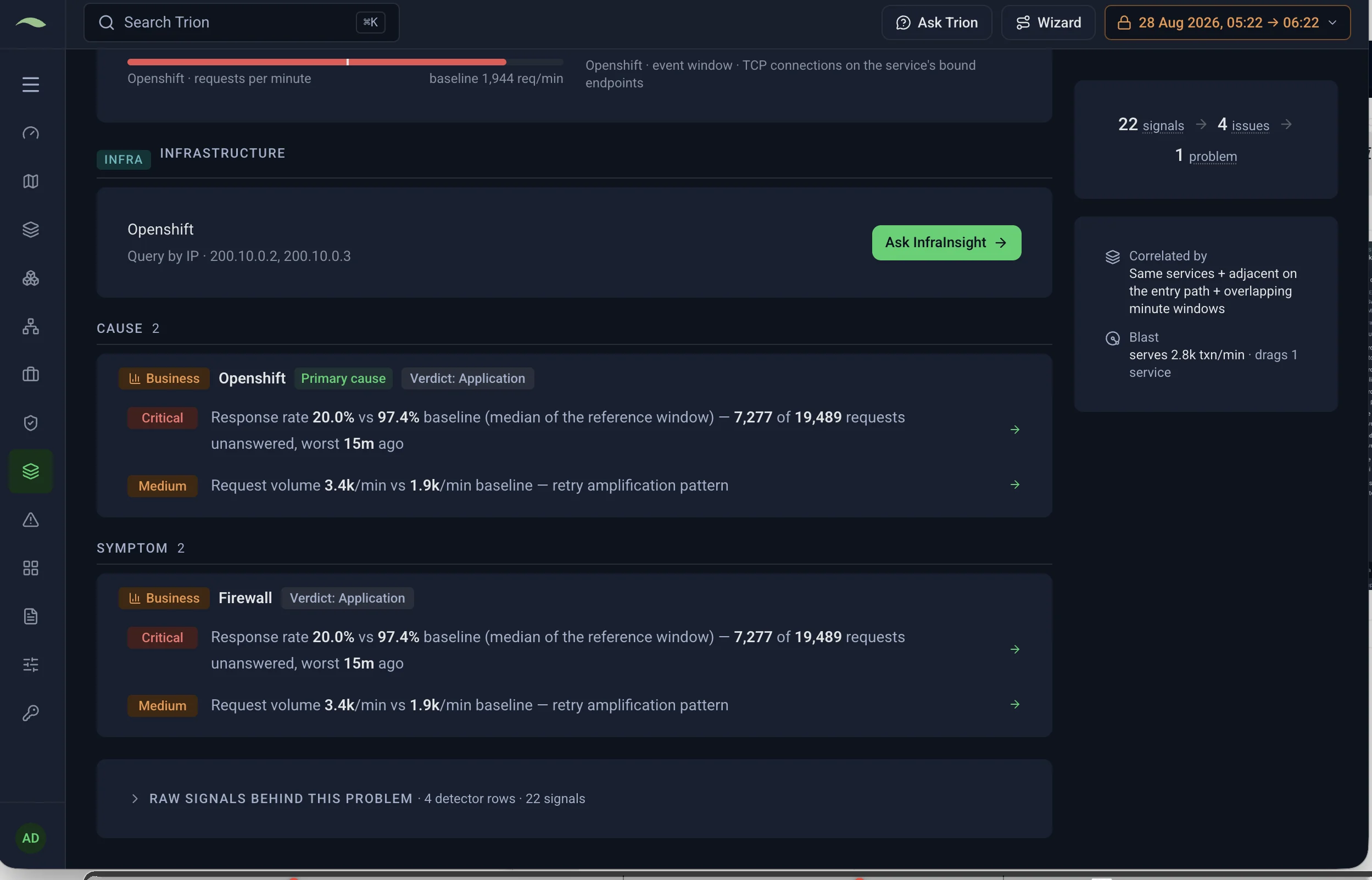Screen dimensions: 1372x880
Task: Click Business badge on the Openshift cause card
Action: pyautogui.click(x=164, y=378)
